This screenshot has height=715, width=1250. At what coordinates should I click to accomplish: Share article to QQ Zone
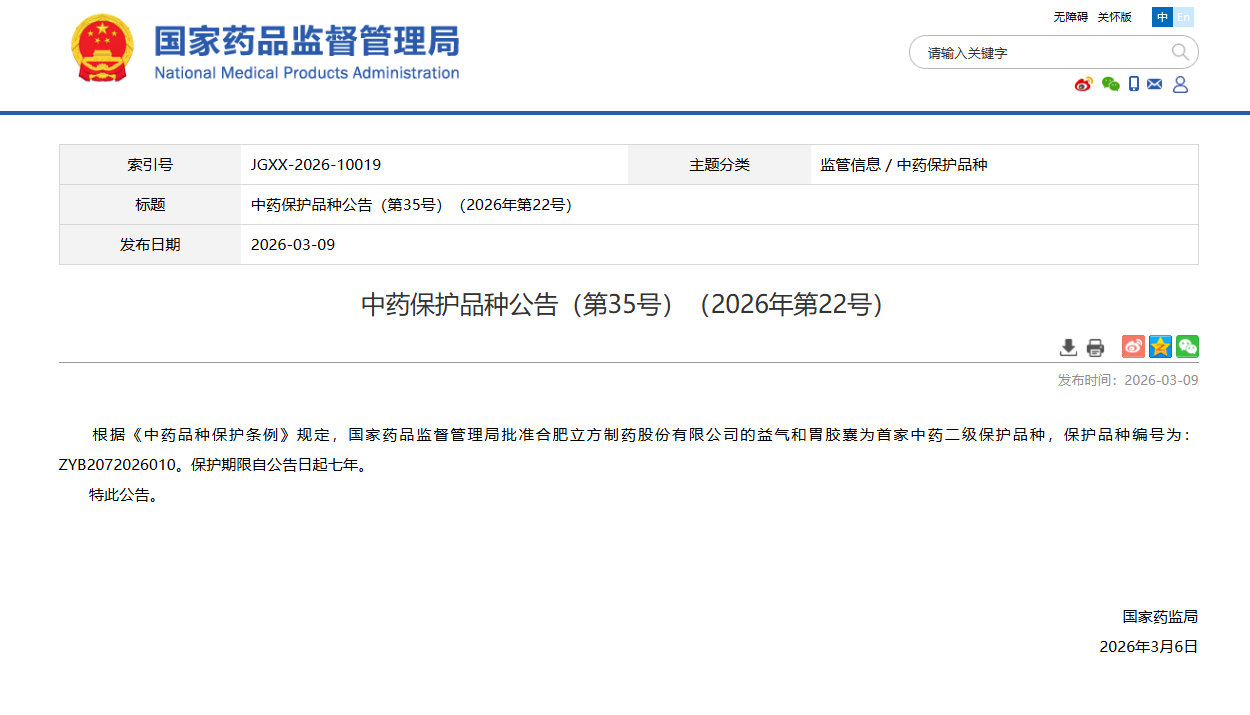[x=1160, y=347]
